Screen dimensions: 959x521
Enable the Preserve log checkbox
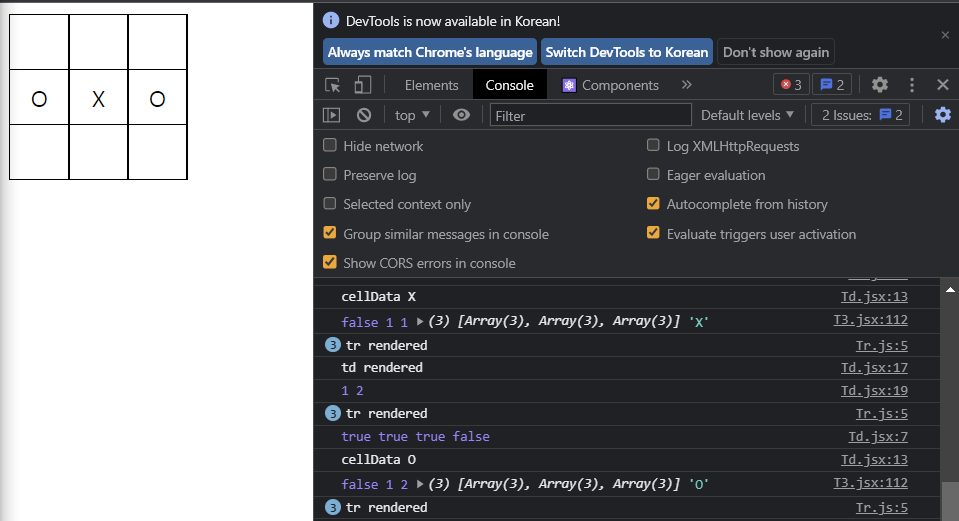(x=330, y=174)
